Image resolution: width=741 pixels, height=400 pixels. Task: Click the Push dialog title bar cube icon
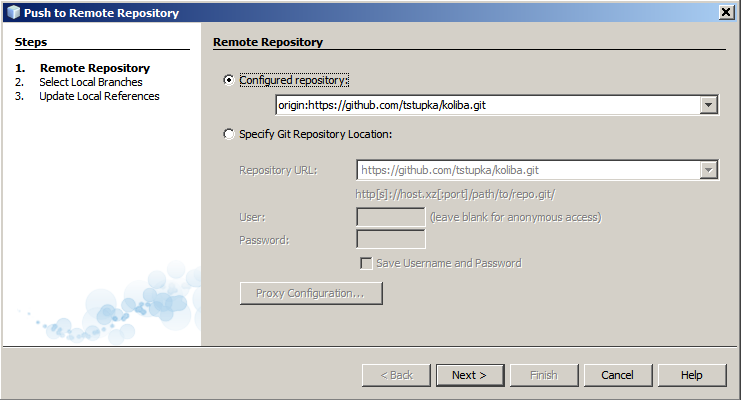point(12,12)
